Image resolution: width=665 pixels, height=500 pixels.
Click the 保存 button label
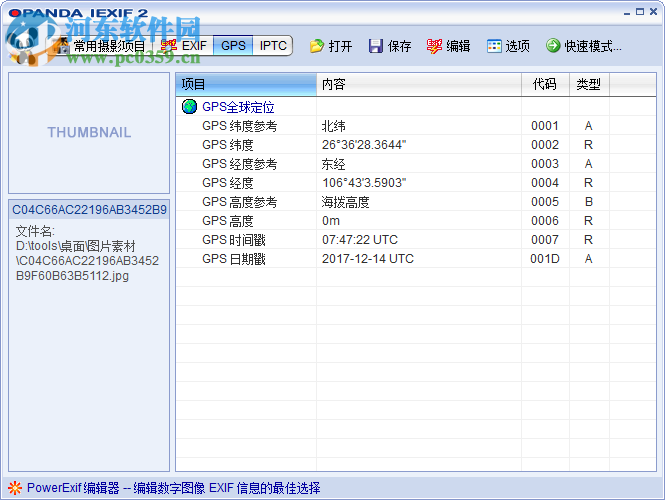point(400,46)
